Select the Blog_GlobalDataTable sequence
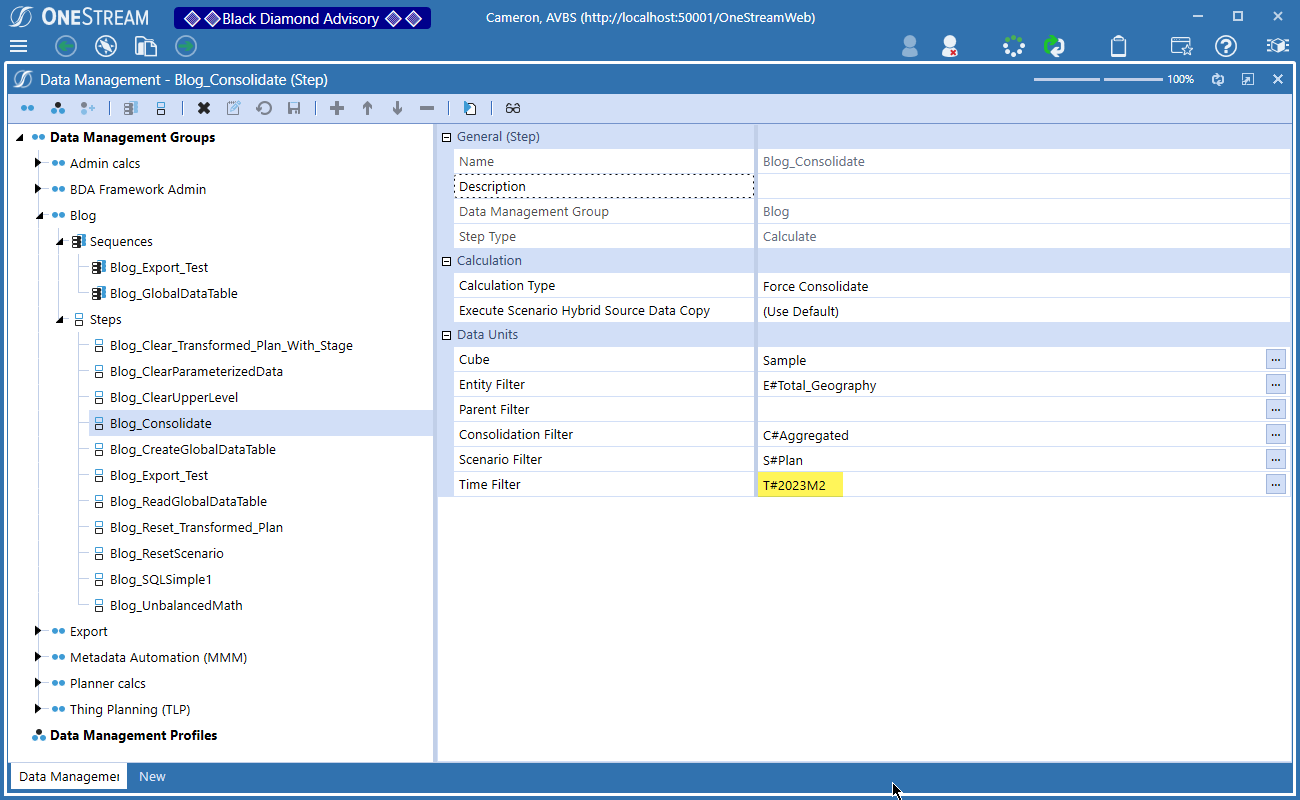Viewport: 1300px width, 800px height. 173,293
